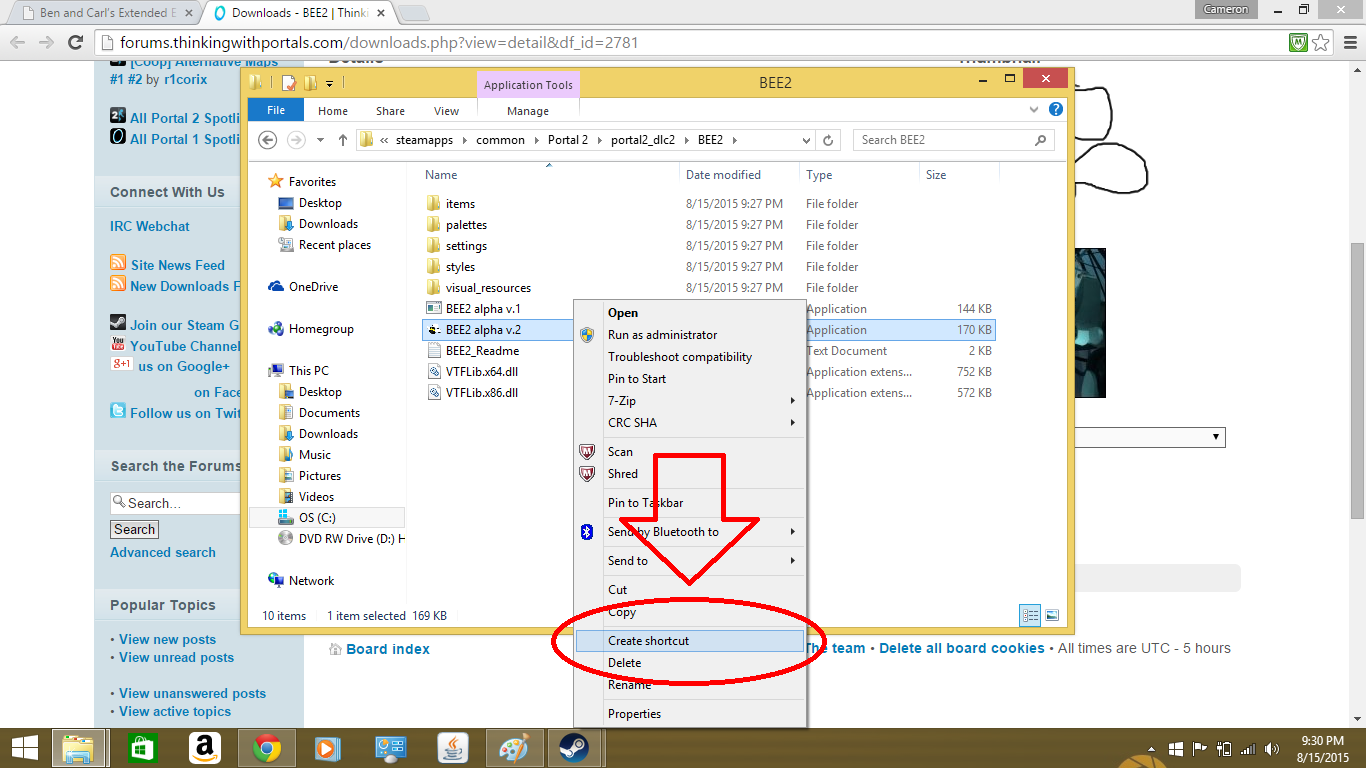Select Pin to Start from the context menu

coord(690,379)
